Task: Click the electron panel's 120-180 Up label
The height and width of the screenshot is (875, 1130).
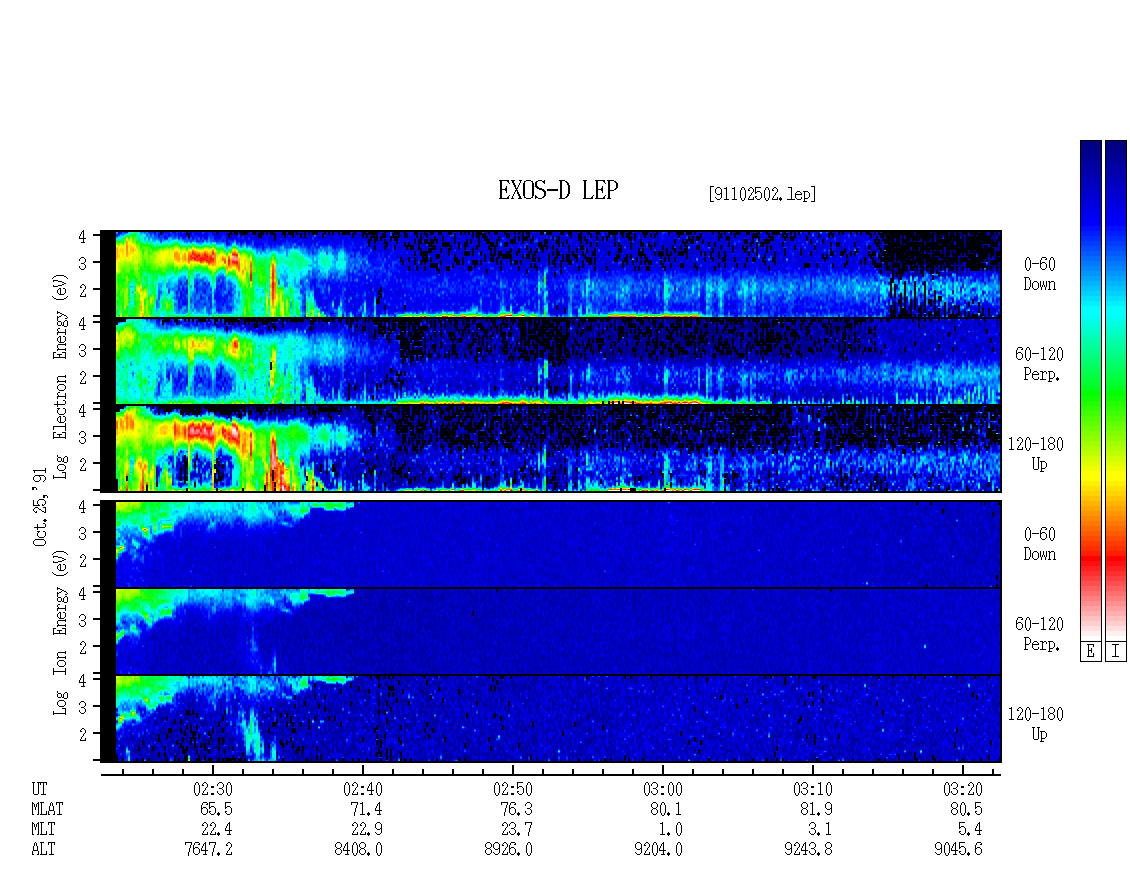Action: (1036, 454)
